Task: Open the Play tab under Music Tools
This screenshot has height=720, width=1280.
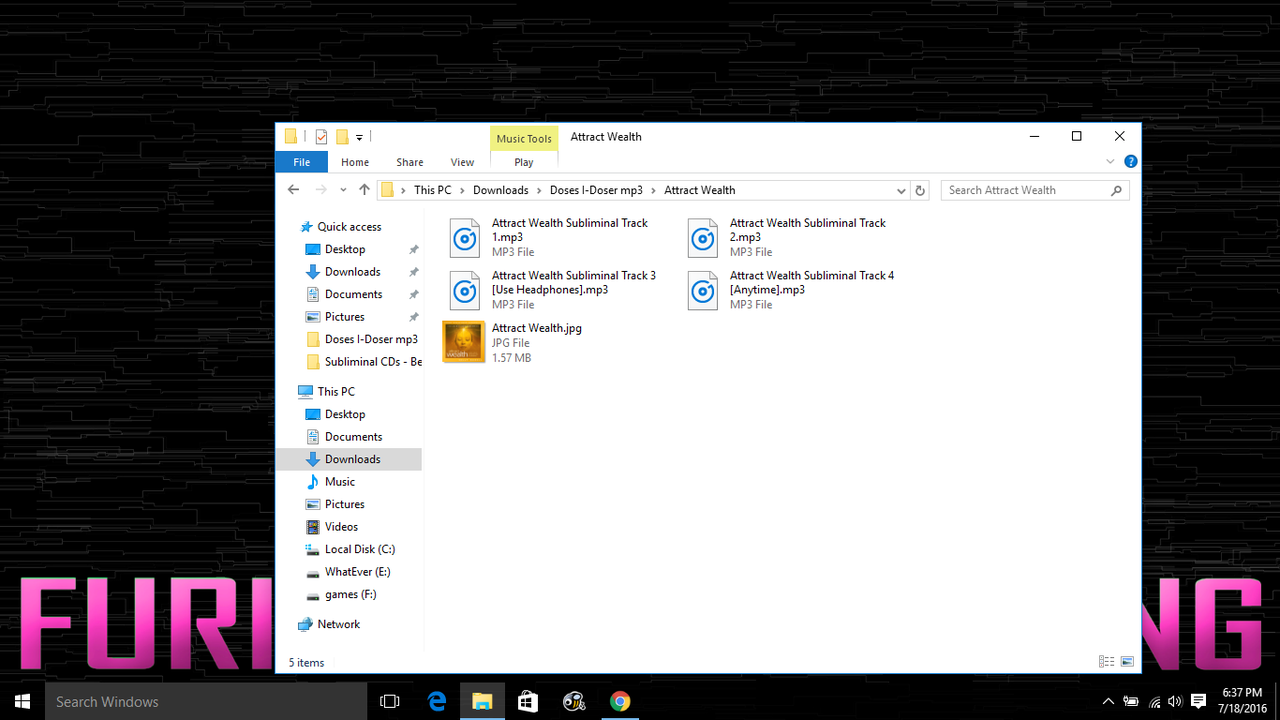Action: [524, 162]
